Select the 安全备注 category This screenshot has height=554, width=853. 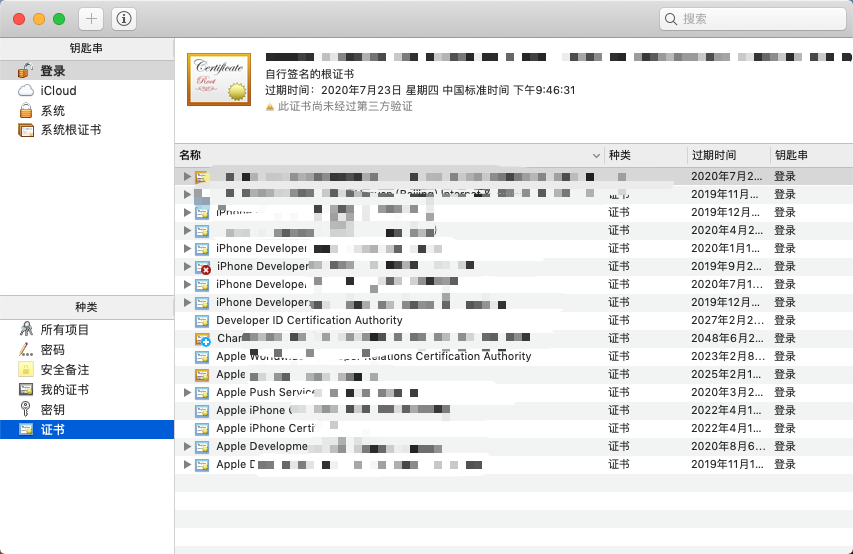pos(64,370)
